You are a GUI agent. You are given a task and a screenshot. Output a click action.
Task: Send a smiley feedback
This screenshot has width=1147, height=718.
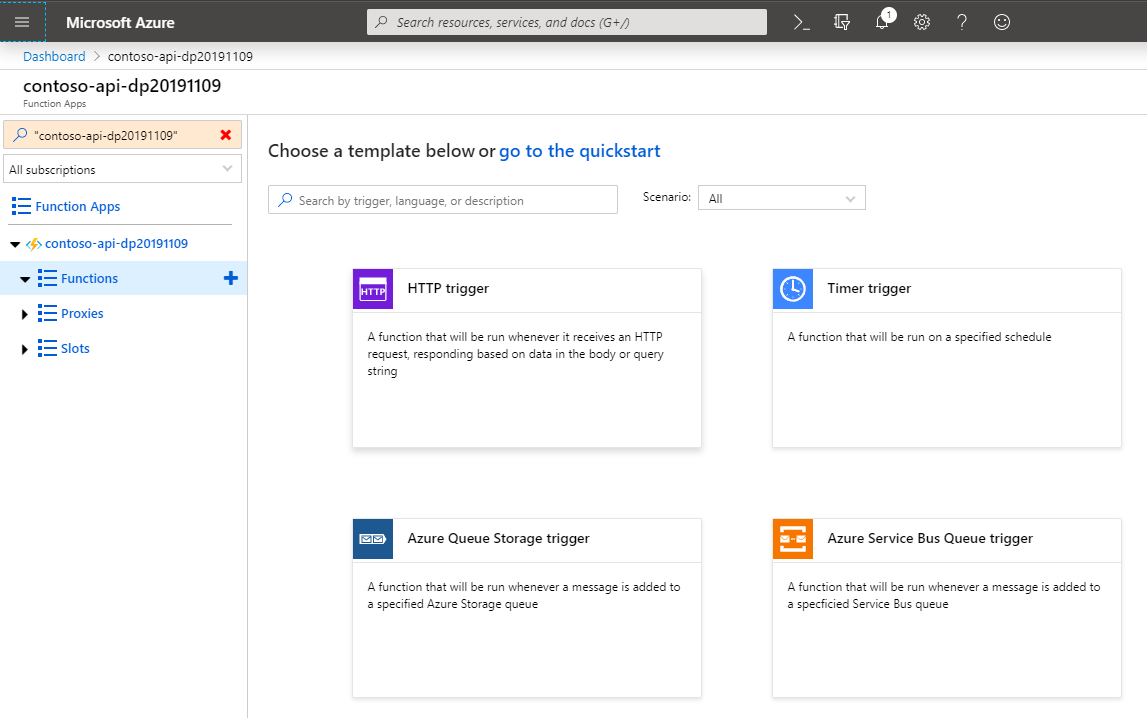[1001, 21]
